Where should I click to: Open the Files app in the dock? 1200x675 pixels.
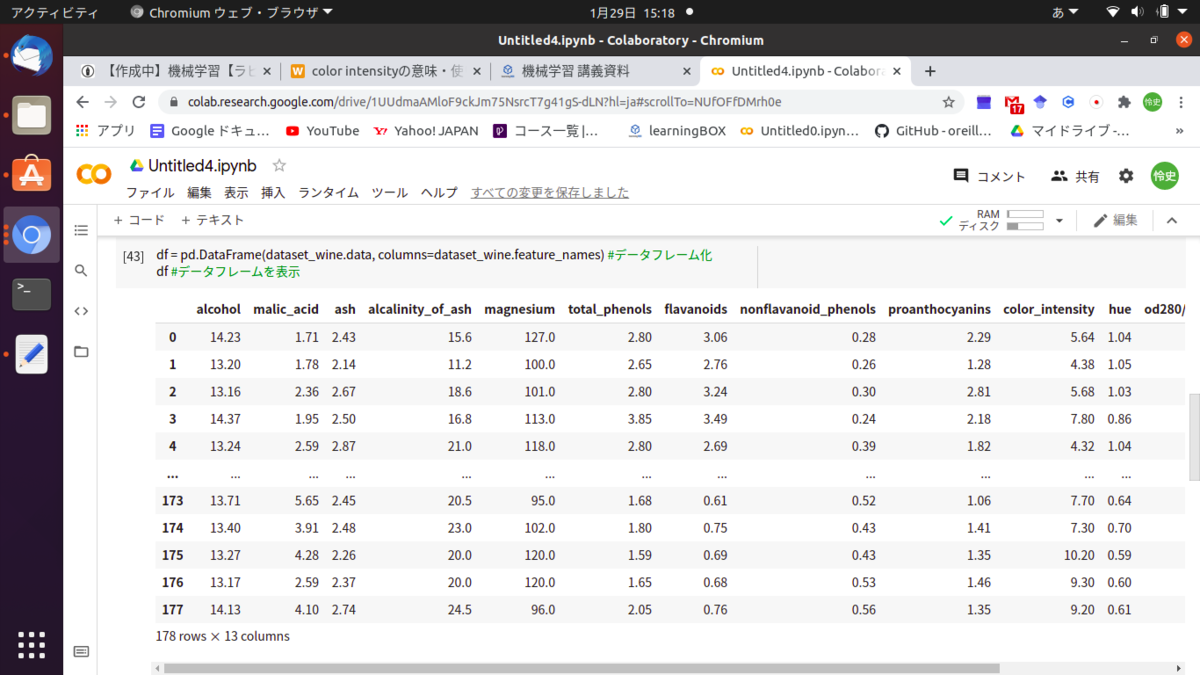pyautogui.click(x=32, y=116)
